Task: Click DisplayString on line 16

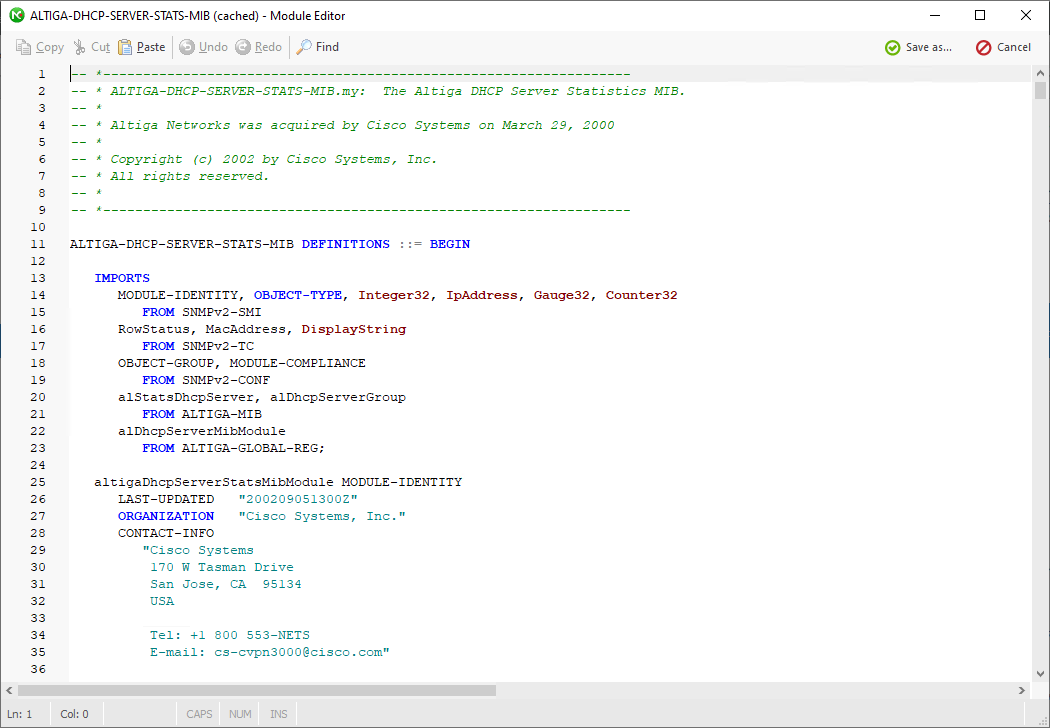Action: point(354,330)
